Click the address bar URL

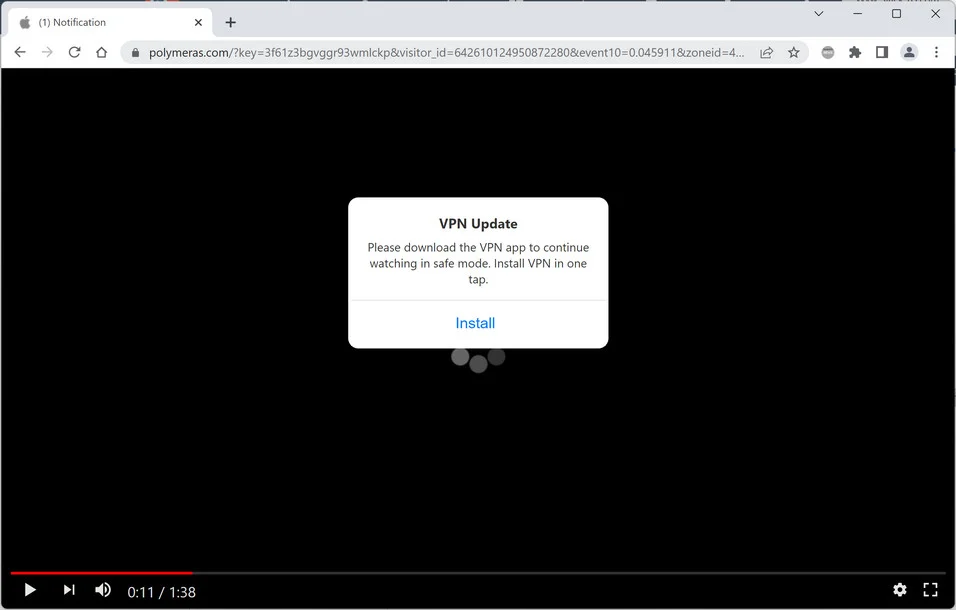(x=446, y=53)
